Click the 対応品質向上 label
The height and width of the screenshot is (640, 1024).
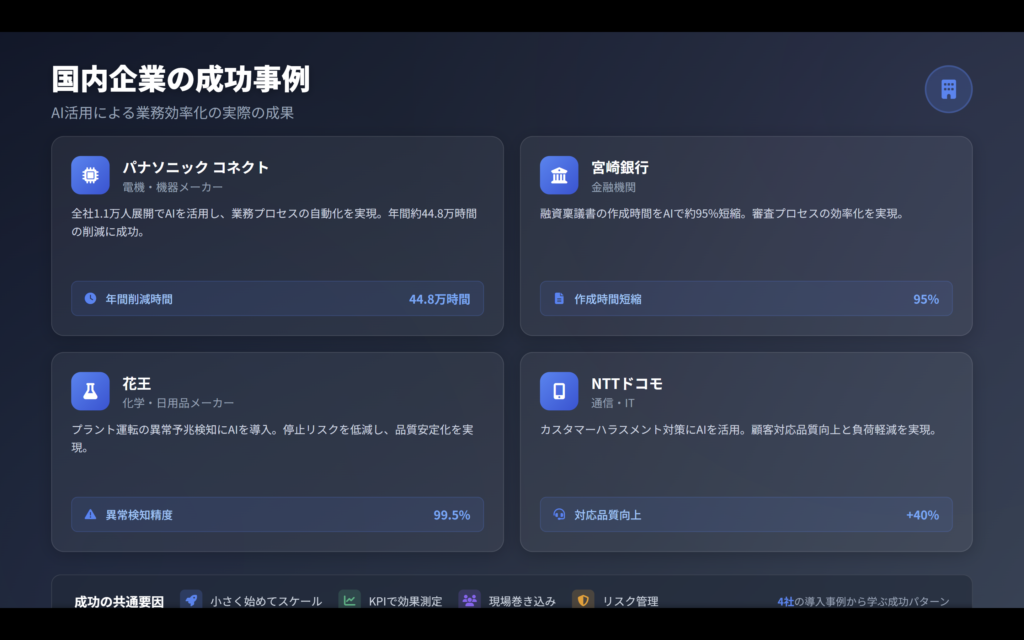tap(608, 515)
